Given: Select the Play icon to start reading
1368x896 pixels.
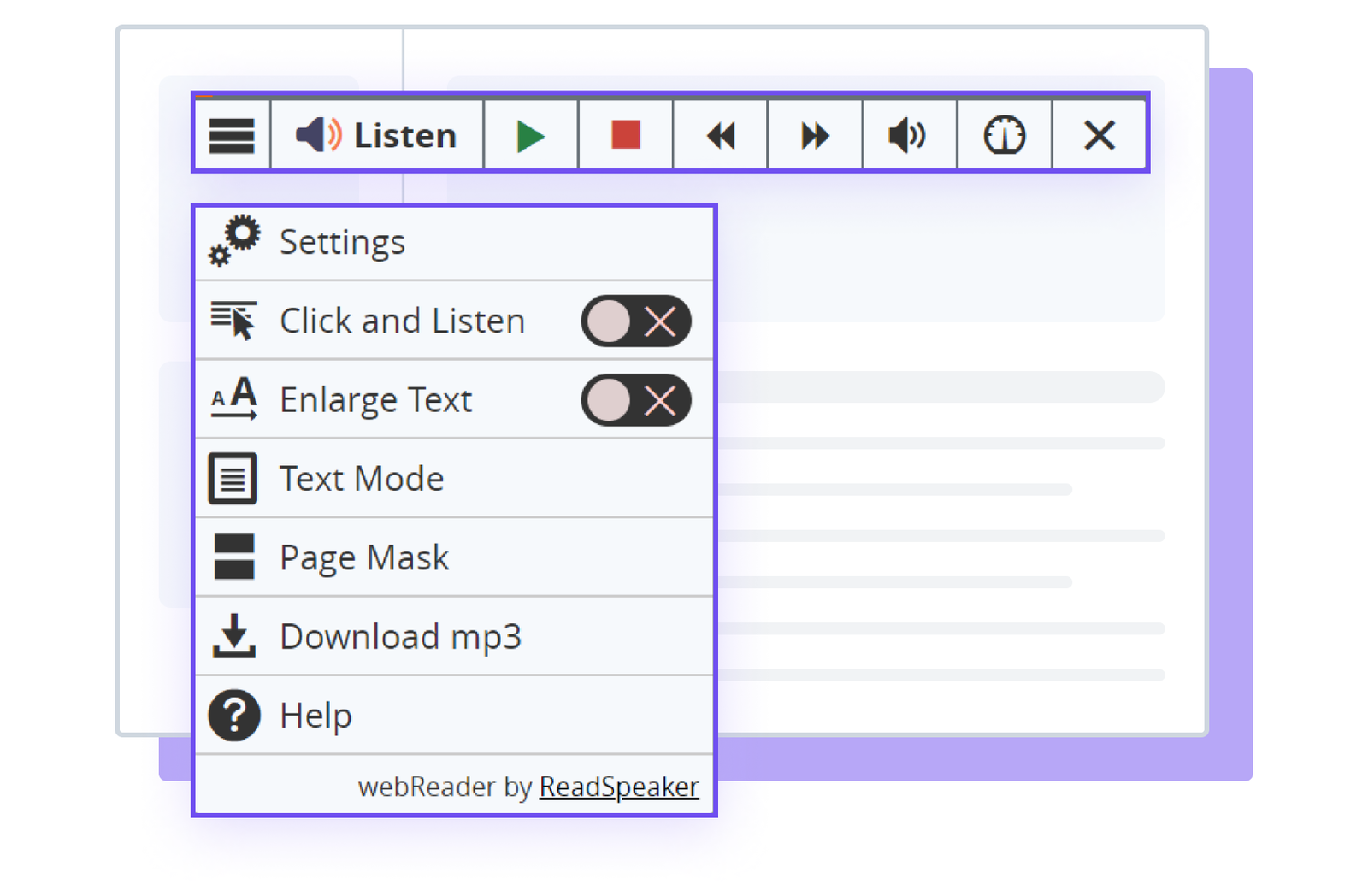Looking at the screenshot, I should click(x=531, y=134).
